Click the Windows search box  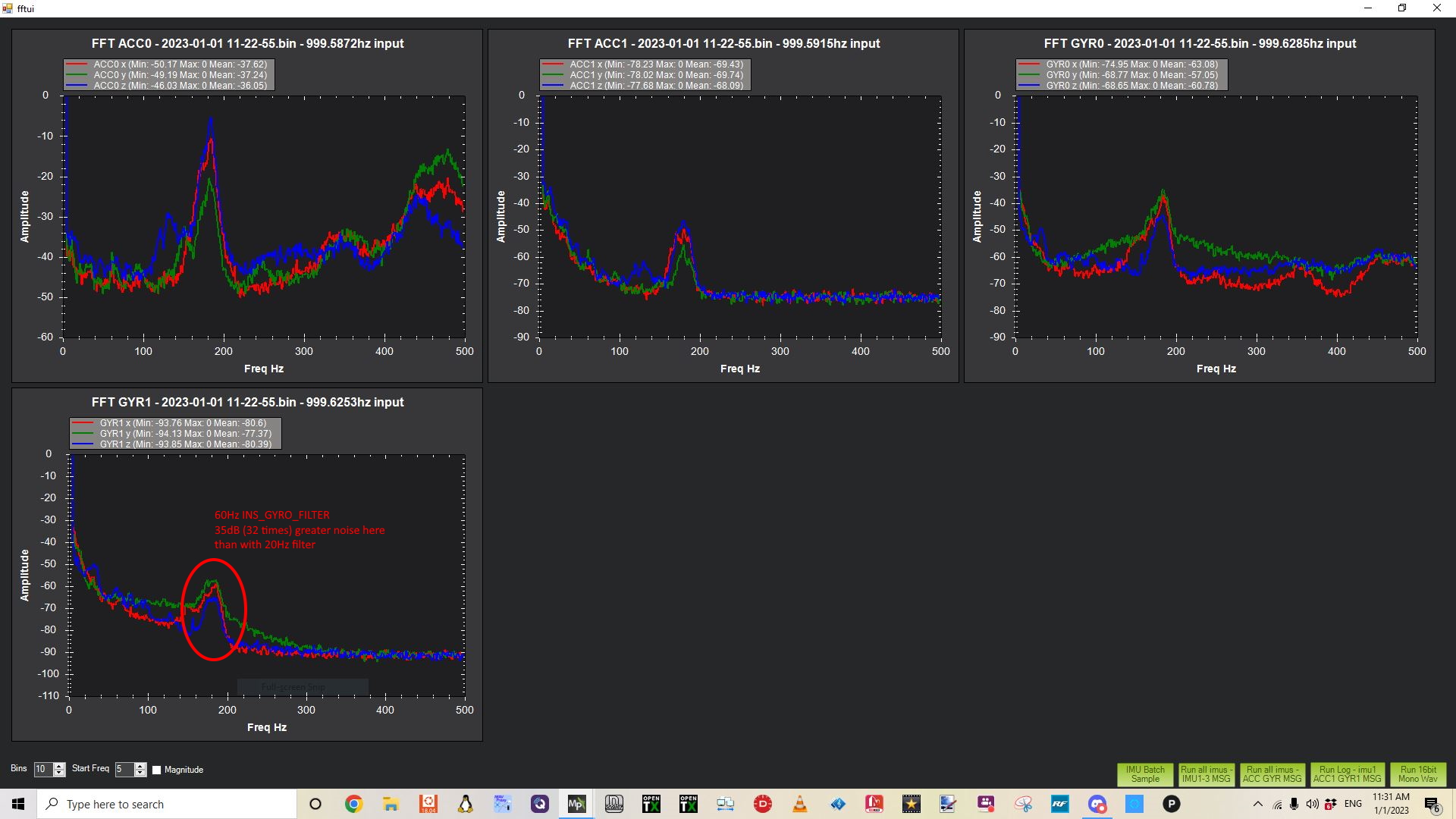click(167, 804)
